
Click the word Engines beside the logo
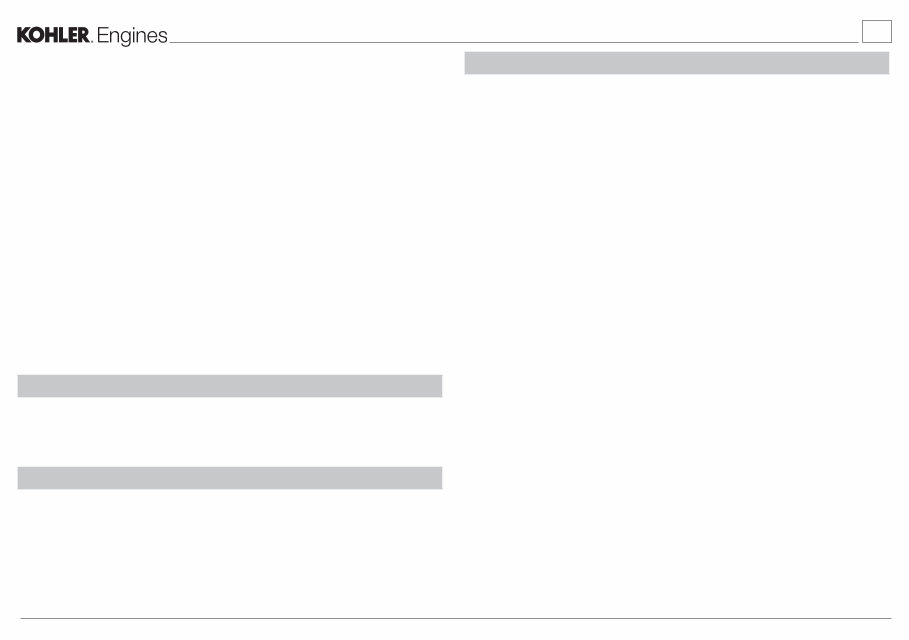(x=132, y=36)
